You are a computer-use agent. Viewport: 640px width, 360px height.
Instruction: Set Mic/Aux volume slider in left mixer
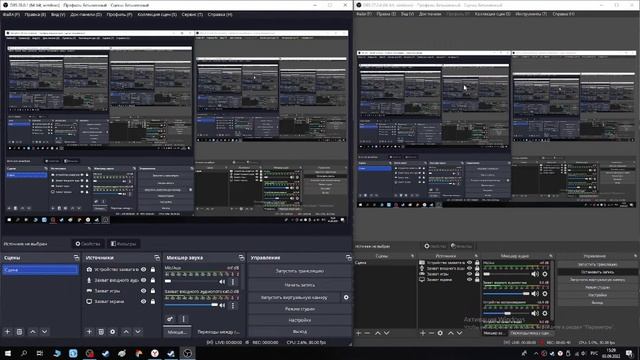(191, 281)
